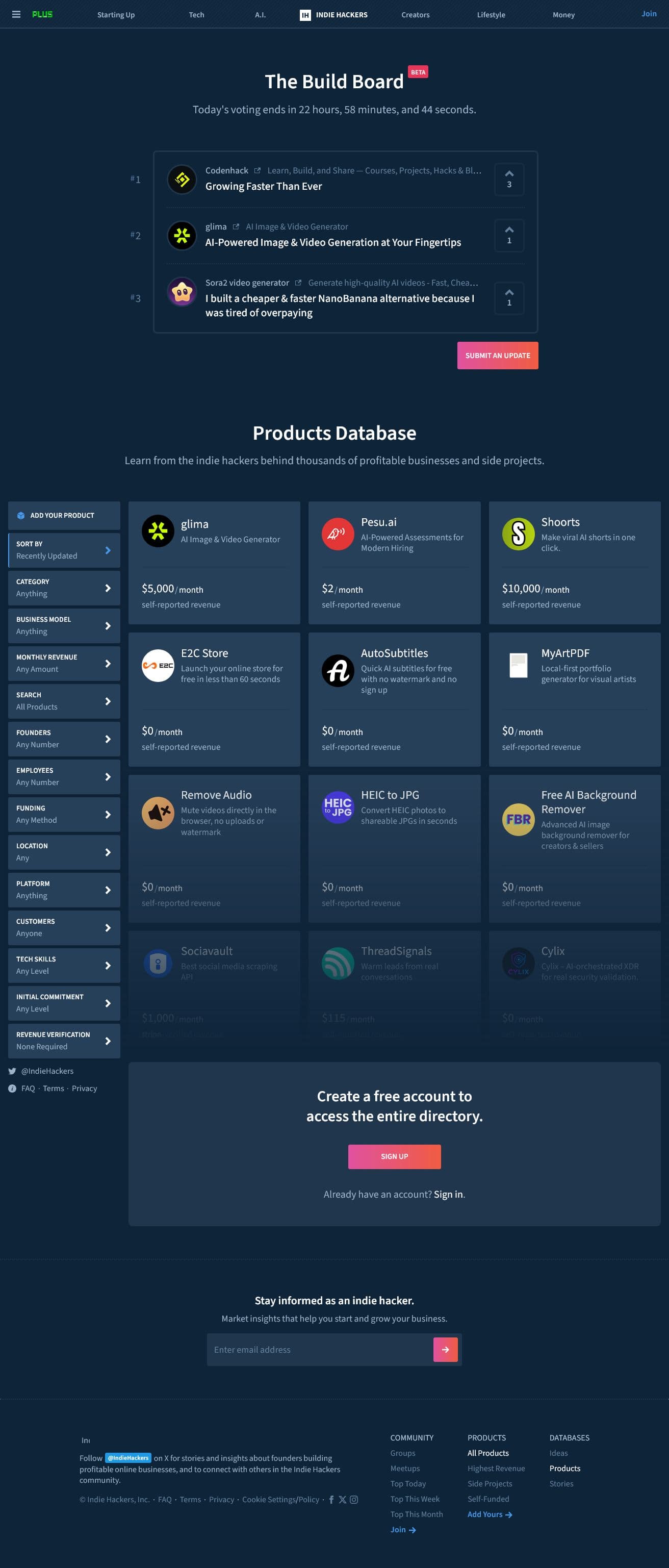Viewport: 669px width, 1568px height.
Task: Click glima logo in Products Database card
Action: pyautogui.click(x=158, y=531)
